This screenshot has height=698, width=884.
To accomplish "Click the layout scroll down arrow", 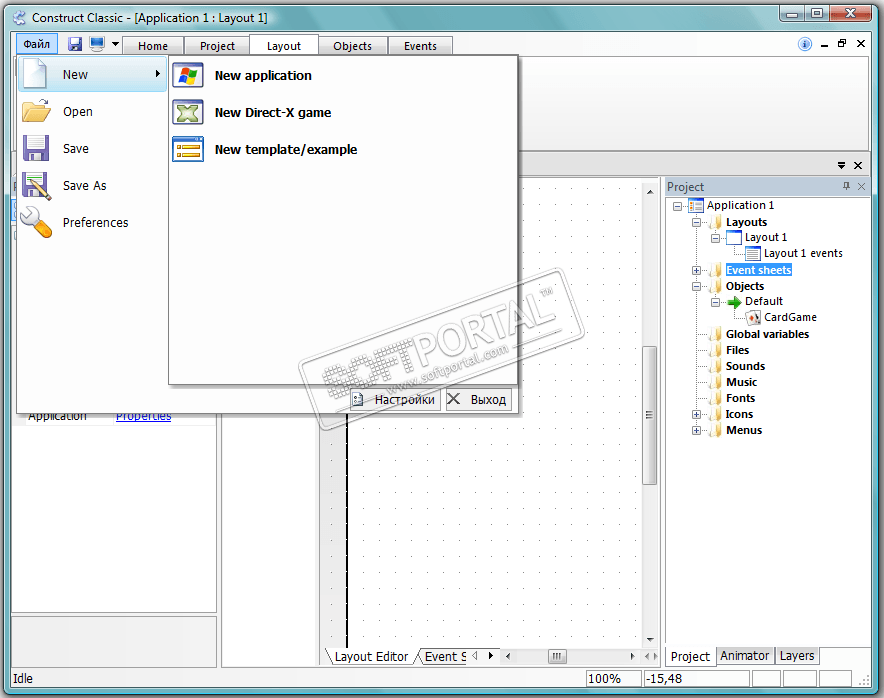I will (x=650, y=640).
